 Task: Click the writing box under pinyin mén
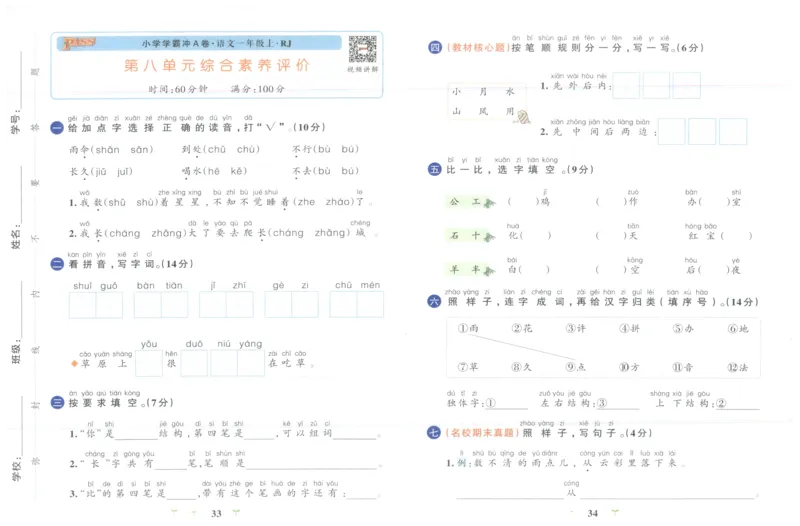coord(370,305)
